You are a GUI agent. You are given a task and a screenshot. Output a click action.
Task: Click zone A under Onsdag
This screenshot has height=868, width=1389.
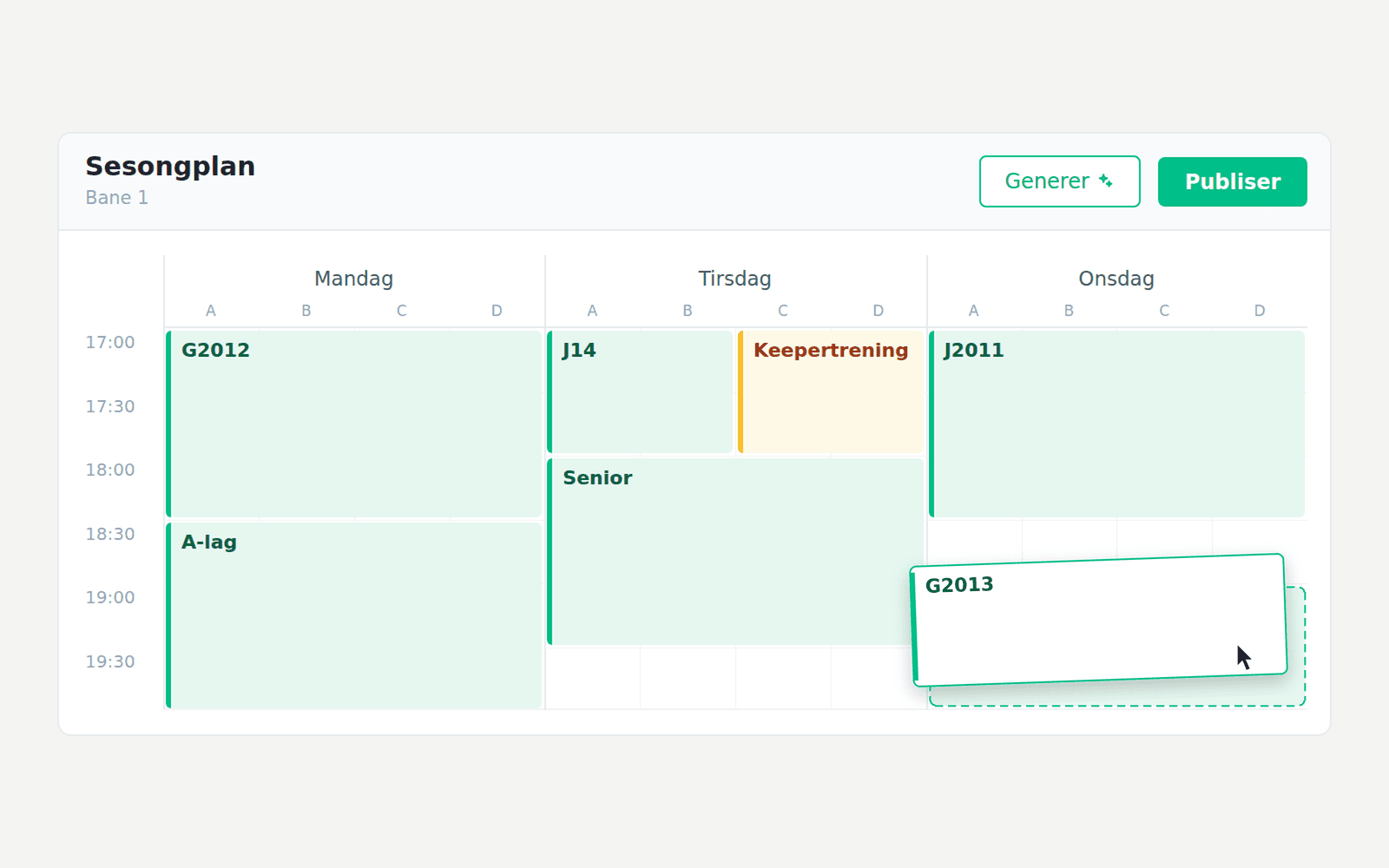[x=974, y=311]
